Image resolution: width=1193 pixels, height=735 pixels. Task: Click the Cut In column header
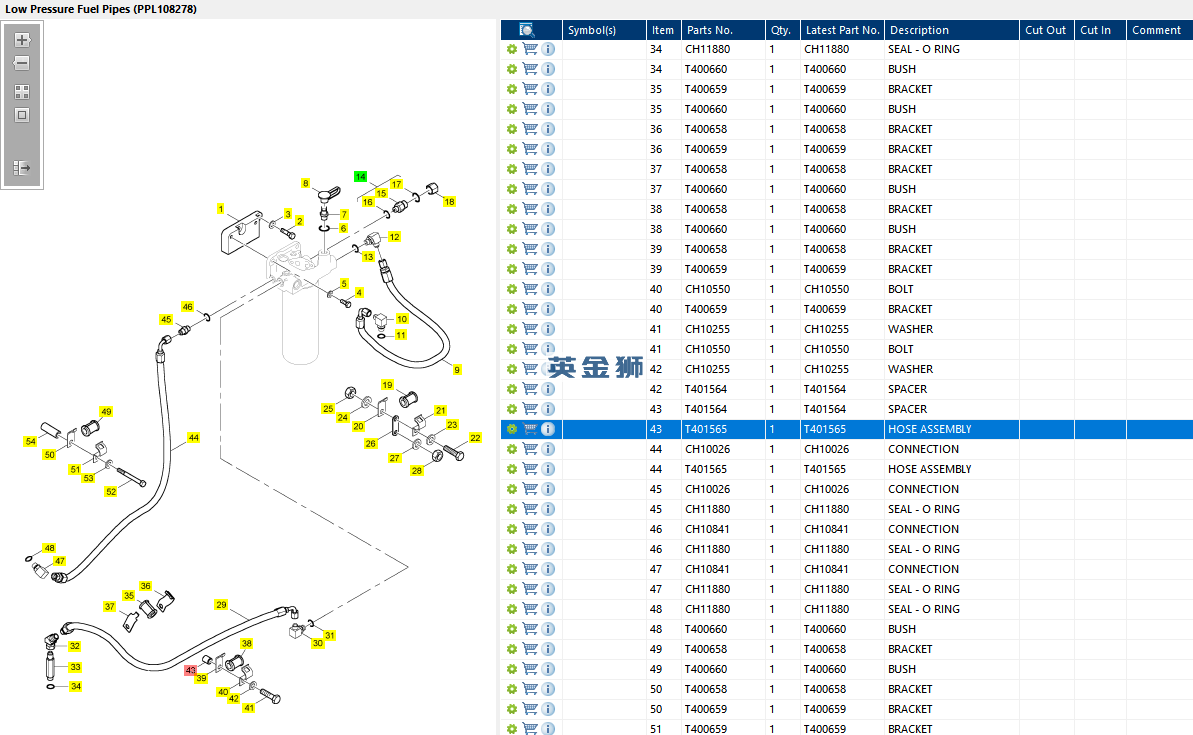1099,30
